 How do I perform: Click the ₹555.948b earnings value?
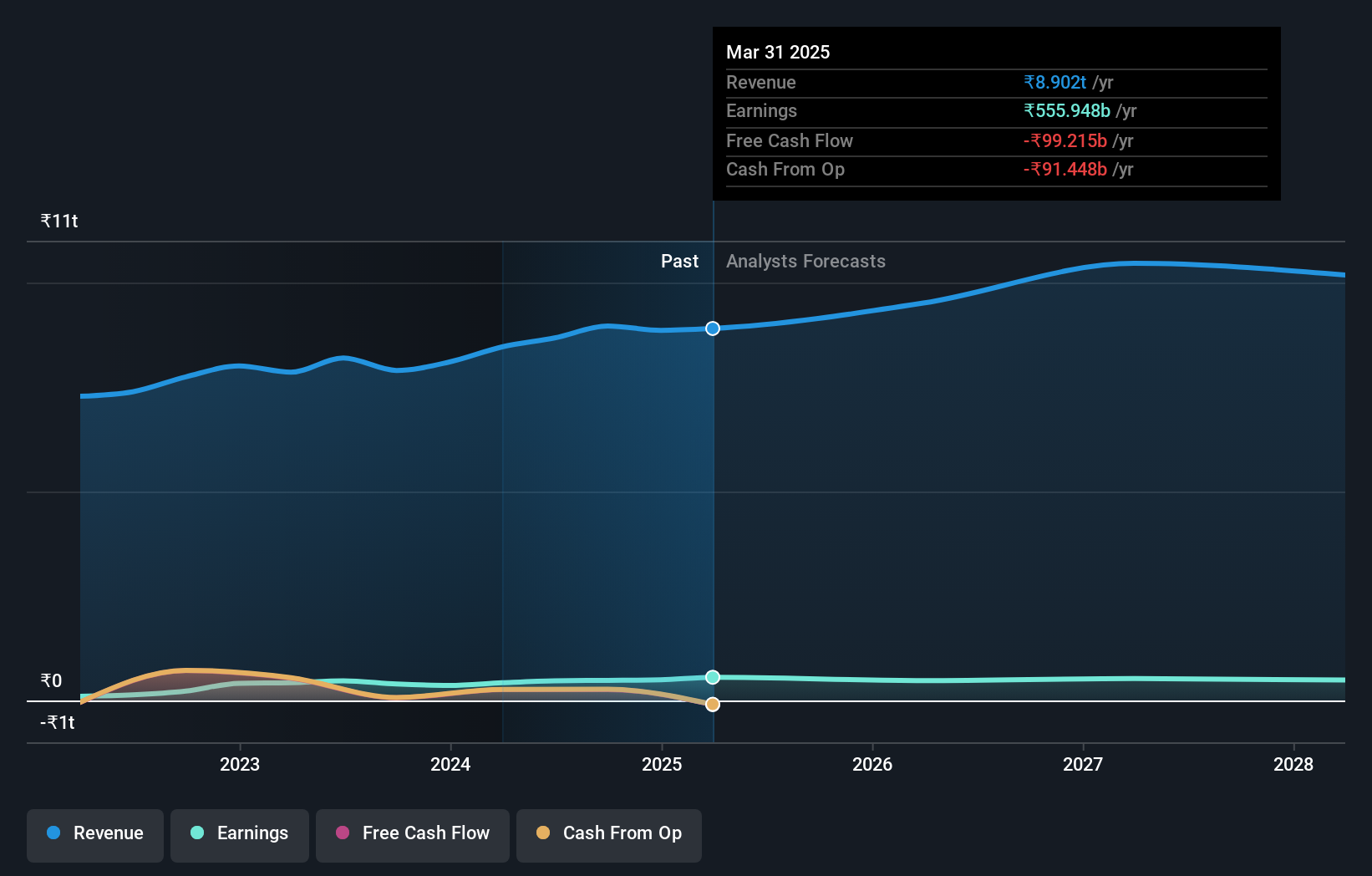coord(1067,110)
